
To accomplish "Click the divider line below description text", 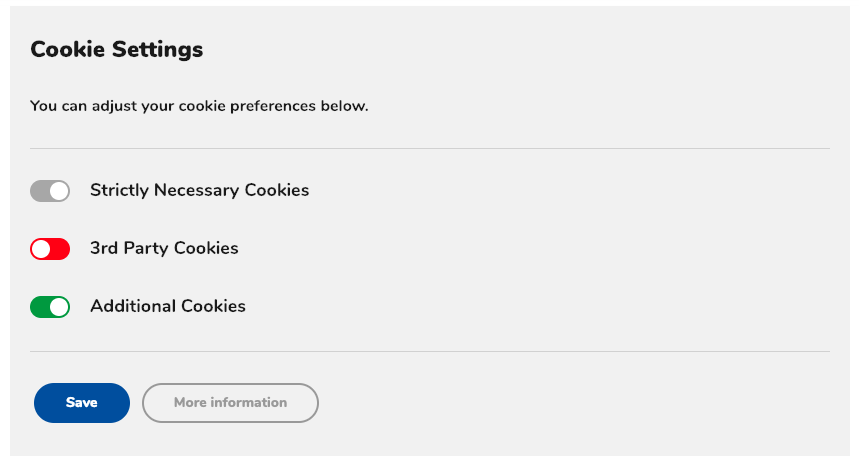I will click(x=430, y=148).
